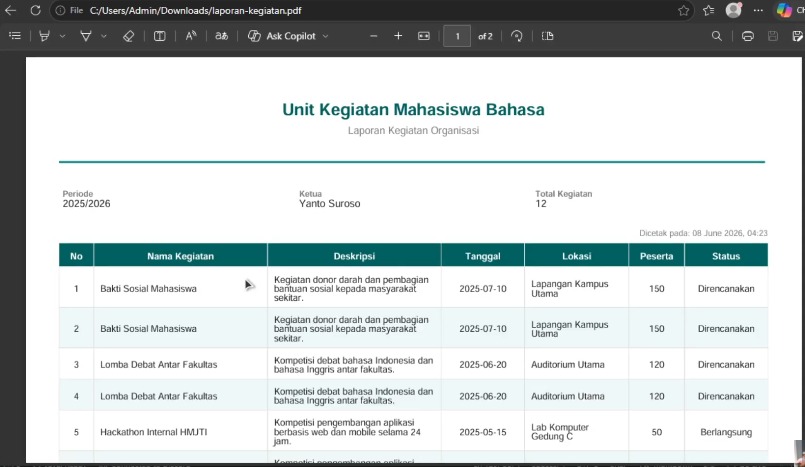Open the table of contents sidebar
Viewport: 805px width, 467px height.
15,36
